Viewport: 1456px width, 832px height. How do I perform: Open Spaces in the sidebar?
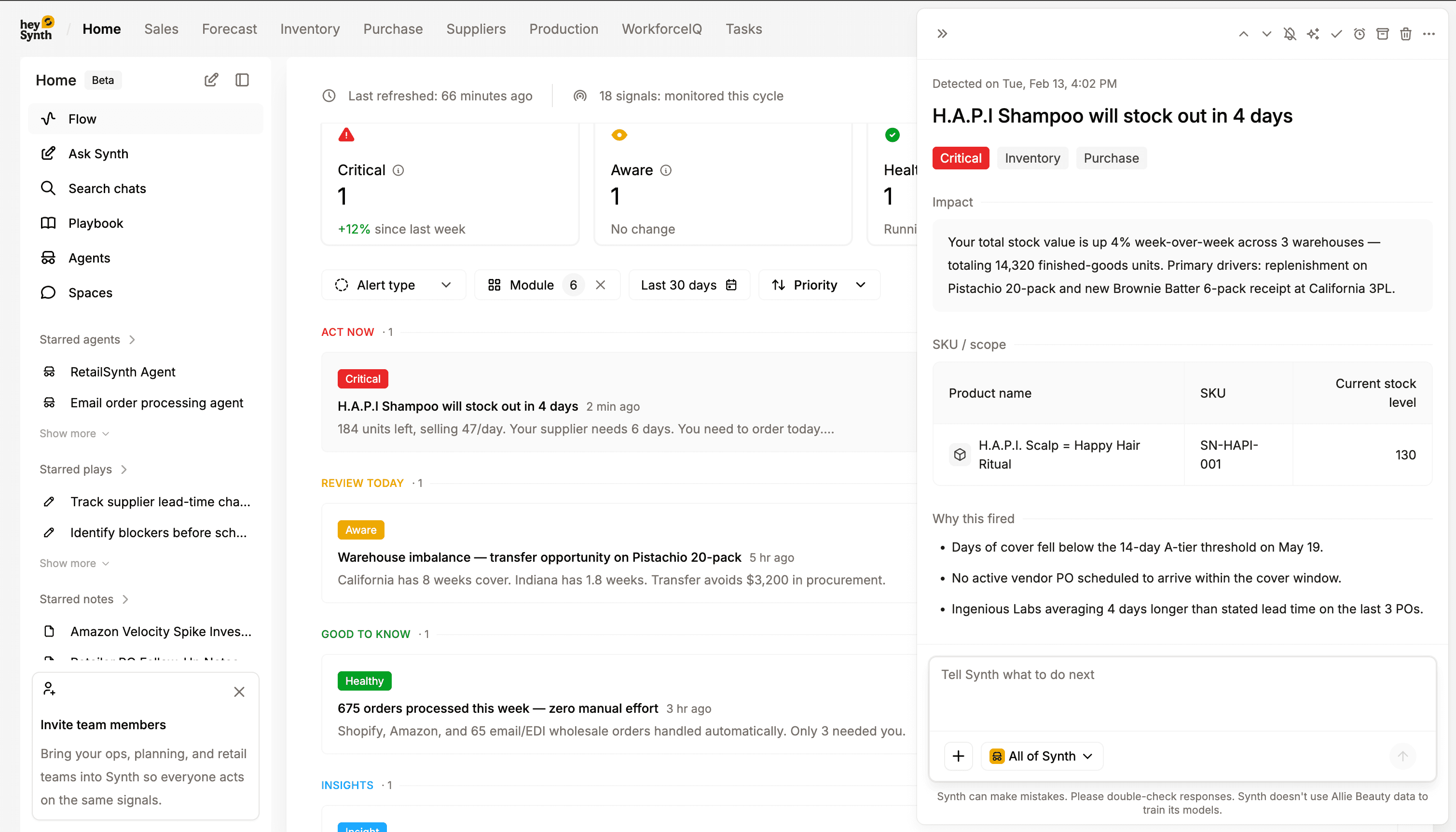point(146,292)
